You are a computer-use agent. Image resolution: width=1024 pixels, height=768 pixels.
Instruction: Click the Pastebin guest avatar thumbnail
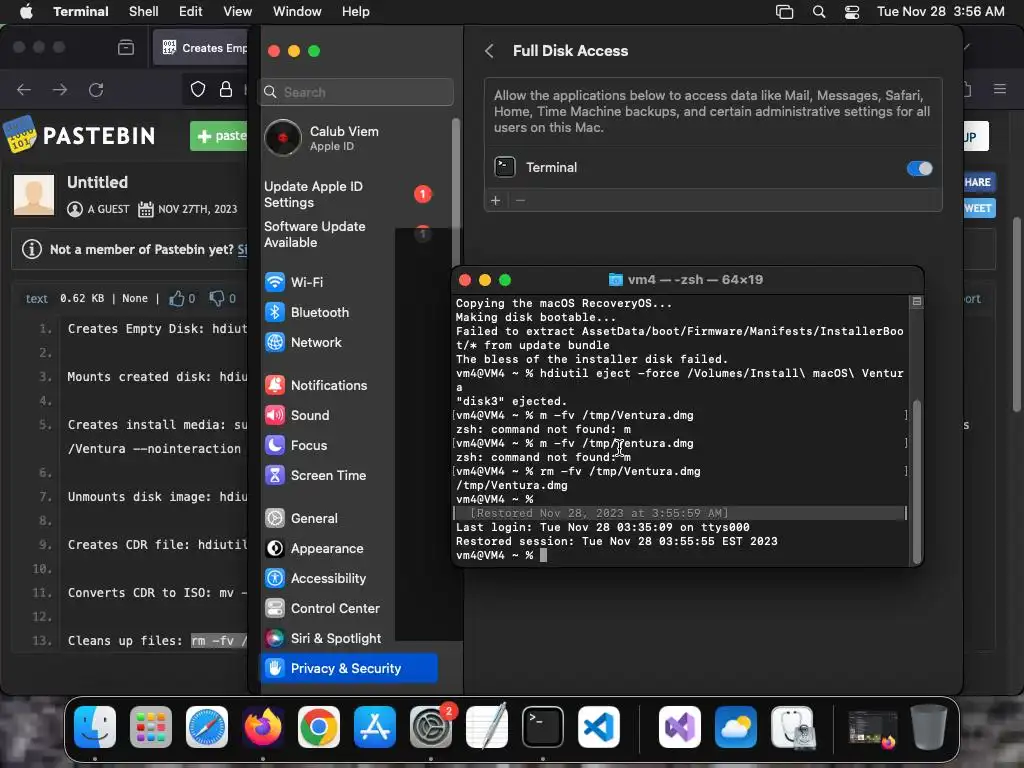point(34,195)
